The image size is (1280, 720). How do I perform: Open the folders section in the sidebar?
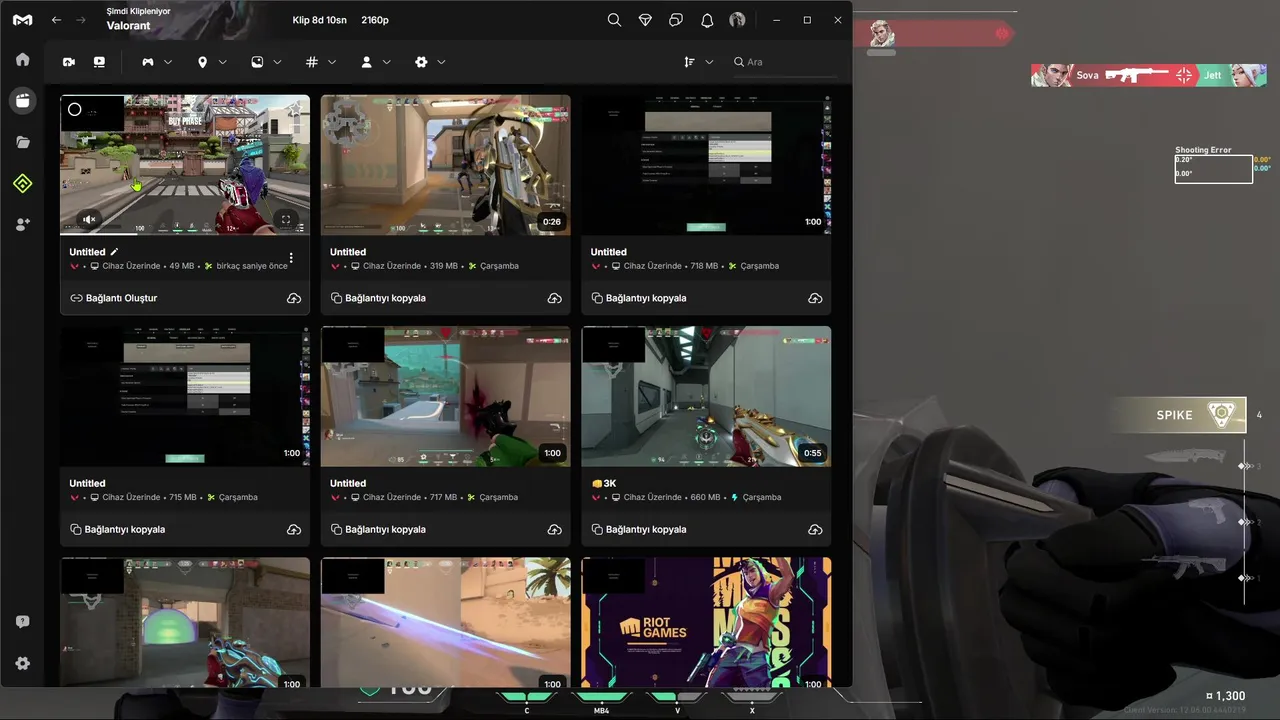coord(22,142)
